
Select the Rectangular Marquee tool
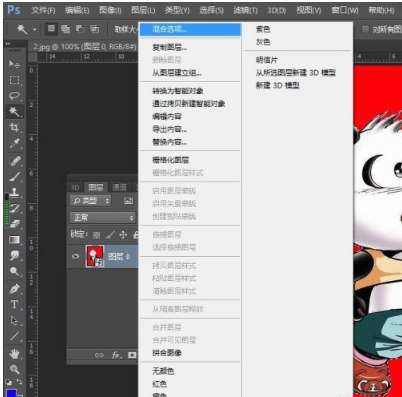click(14, 80)
